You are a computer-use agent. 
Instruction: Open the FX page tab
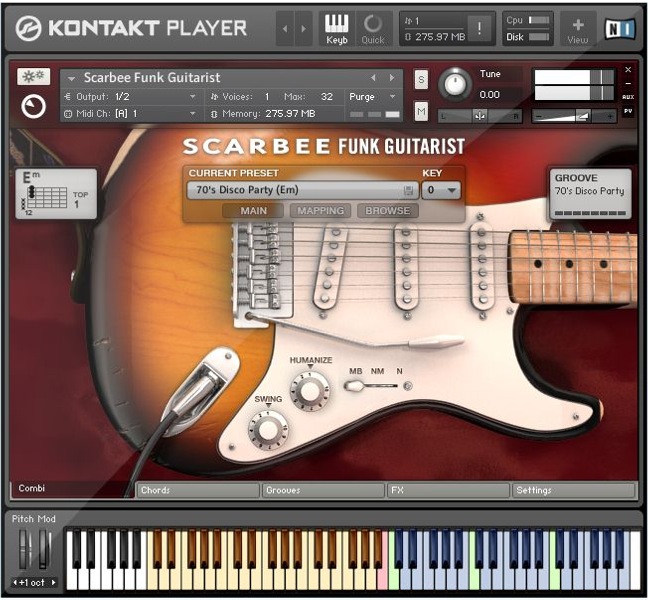[448, 490]
